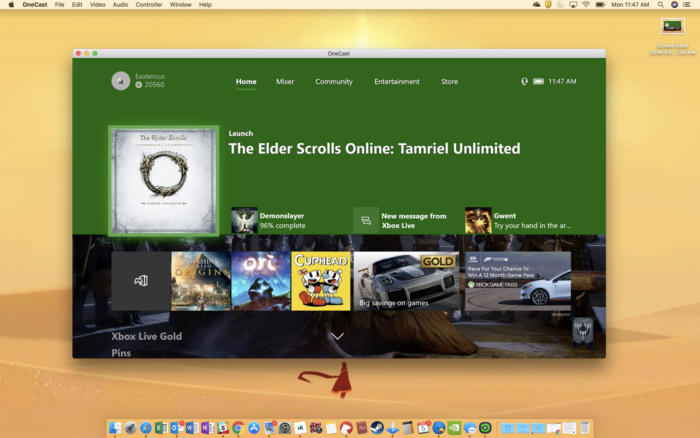Click the club banner emblem icon
Image resolution: width=700 pixels, height=438 pixels.
(583, 332)
